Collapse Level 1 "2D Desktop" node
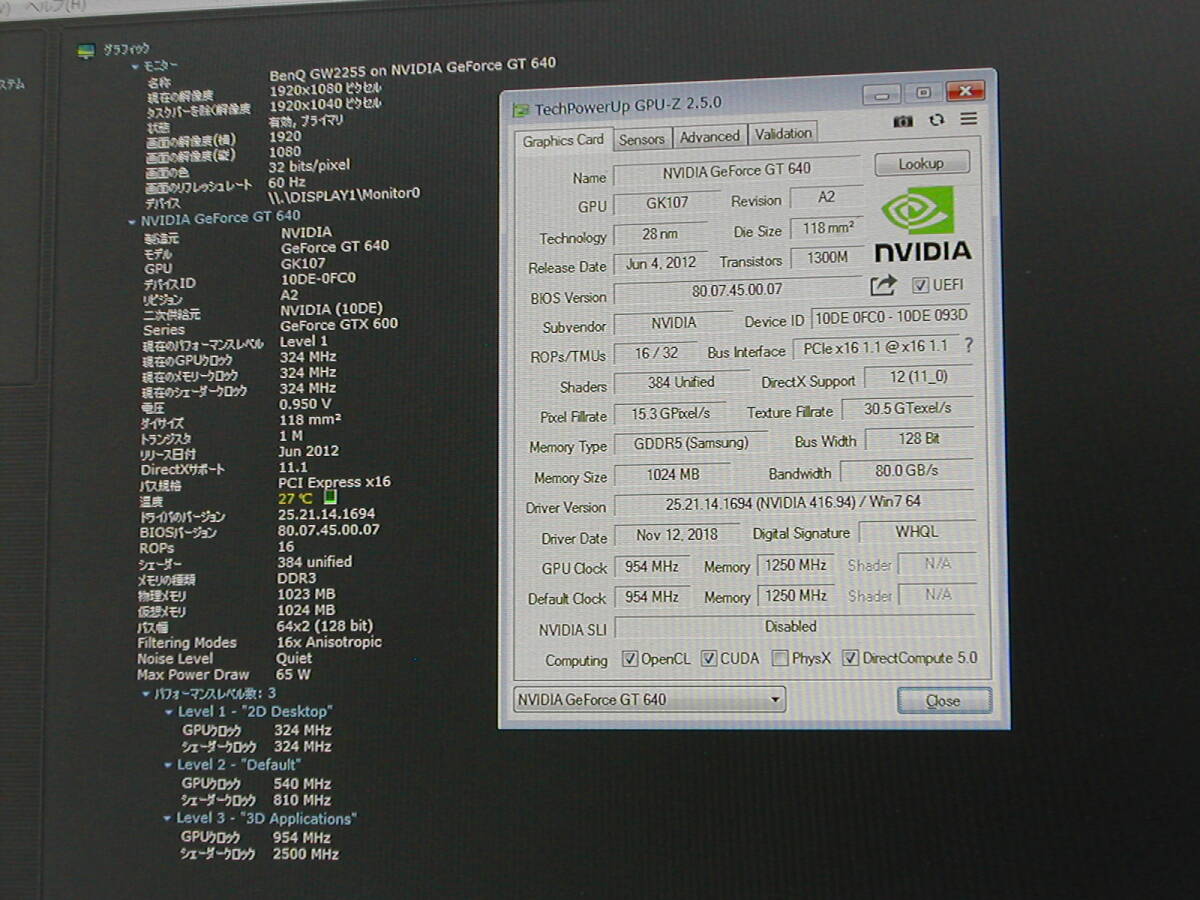 (168, 713)
